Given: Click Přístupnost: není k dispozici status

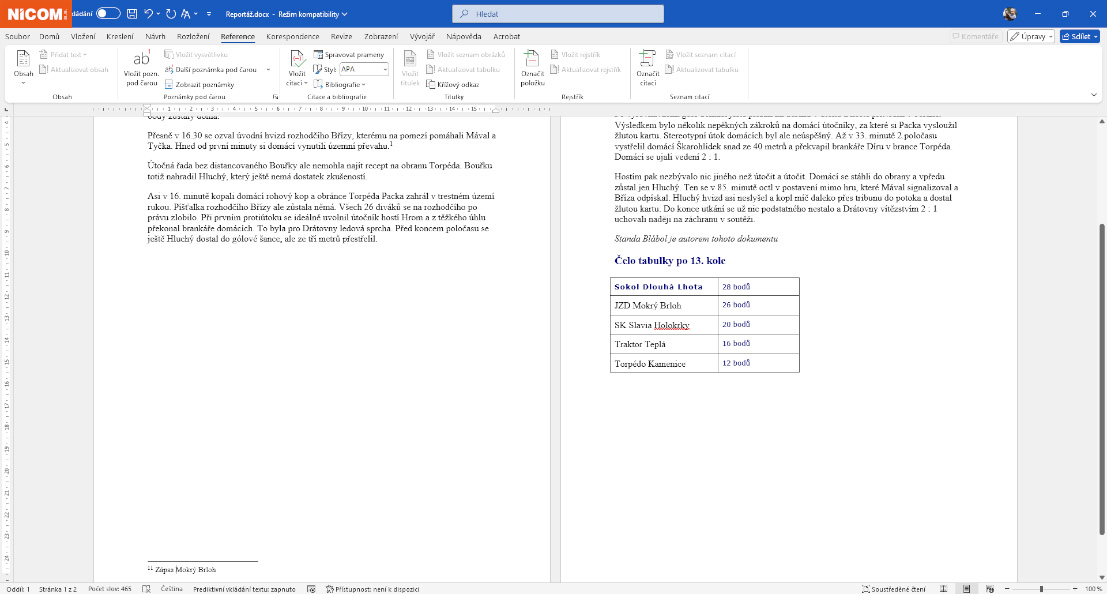Looking at the screenshot, I should 373,590.
